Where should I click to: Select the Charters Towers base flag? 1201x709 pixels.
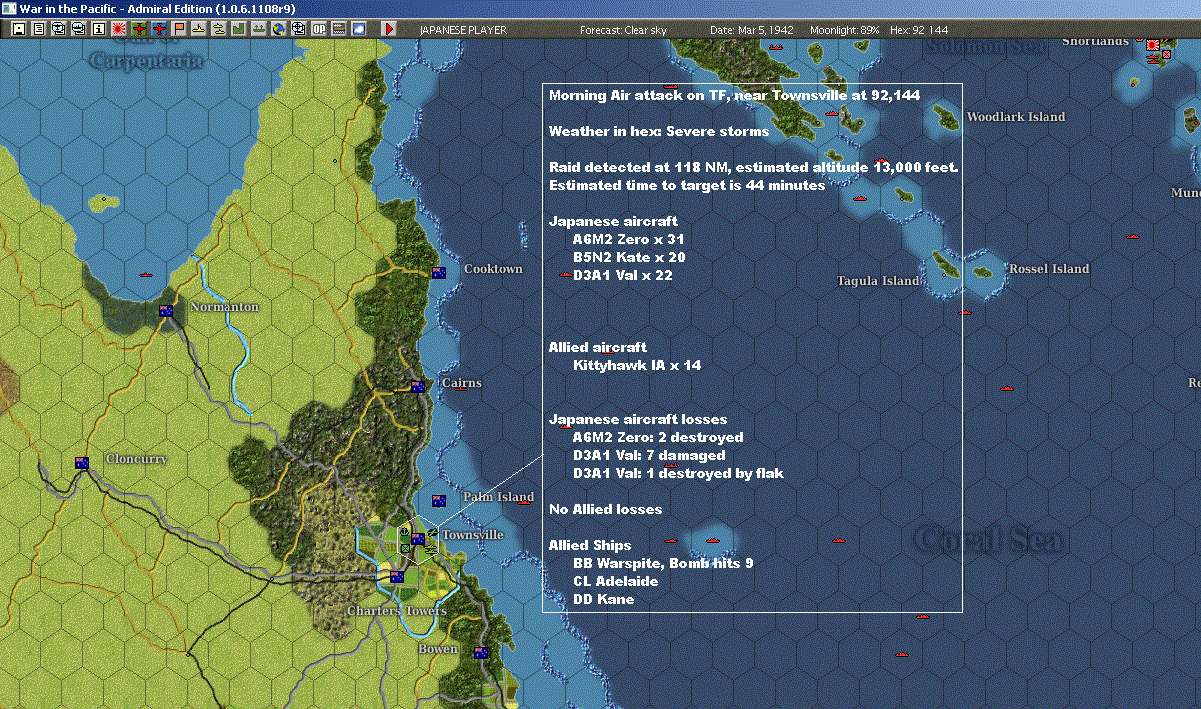click(x=397, y=577)
